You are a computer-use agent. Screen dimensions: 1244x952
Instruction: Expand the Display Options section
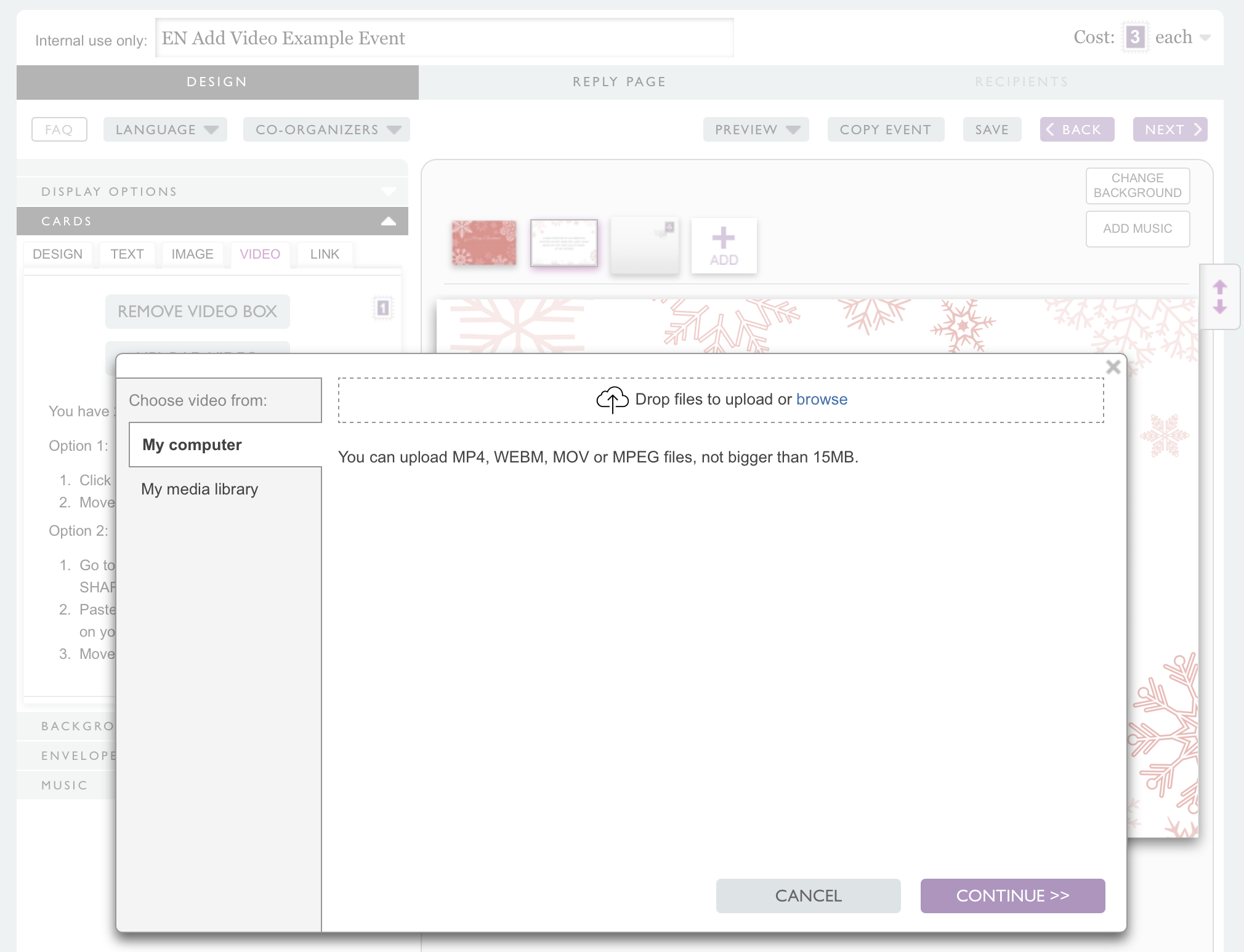point(212,192)
